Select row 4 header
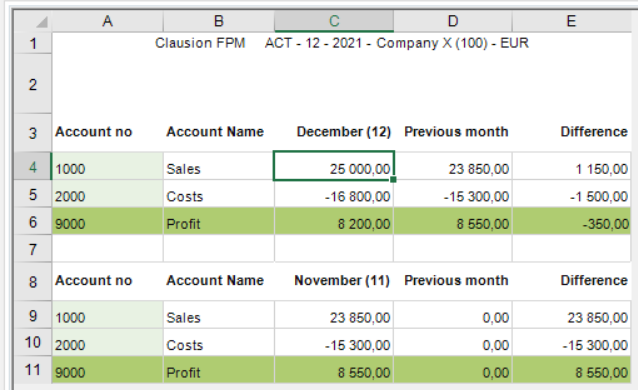The height and width of the screenshot is (390, 638). (x=33, y=167)
